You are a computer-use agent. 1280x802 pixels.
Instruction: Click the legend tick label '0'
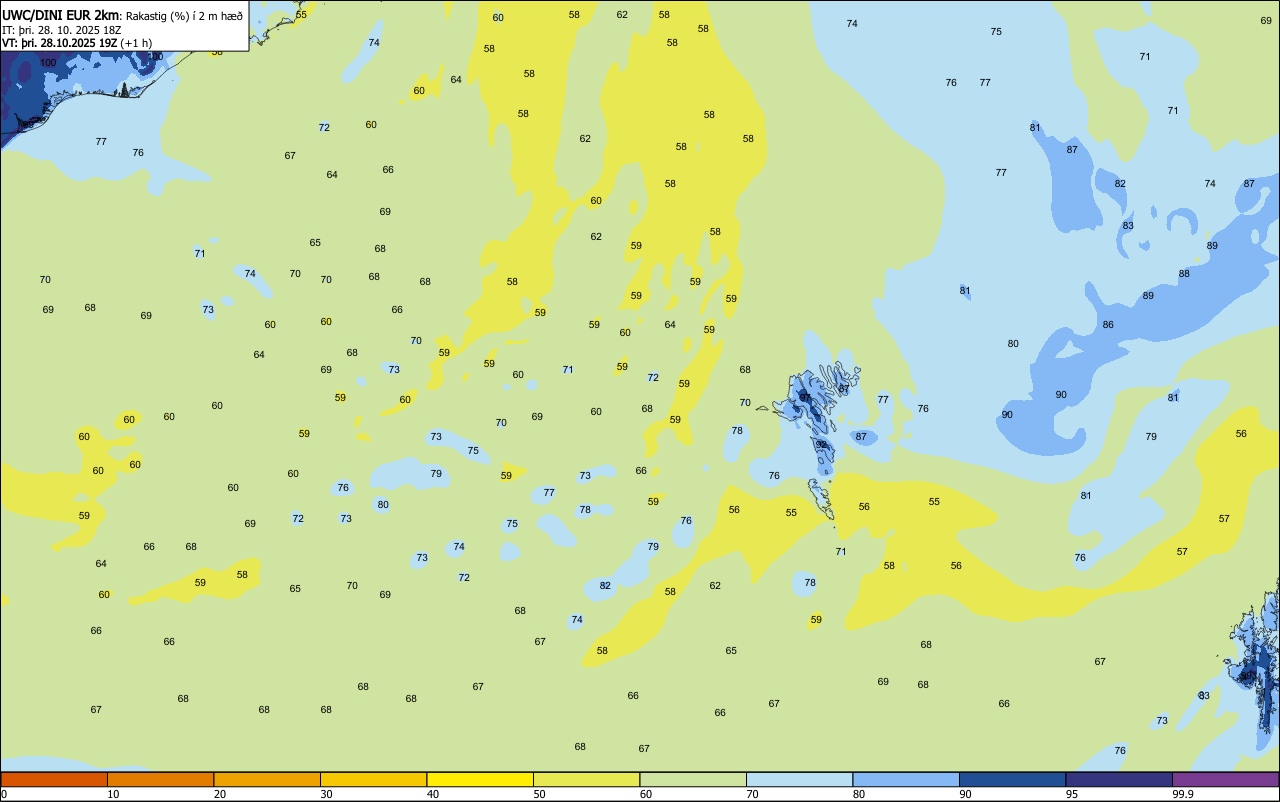4,794
